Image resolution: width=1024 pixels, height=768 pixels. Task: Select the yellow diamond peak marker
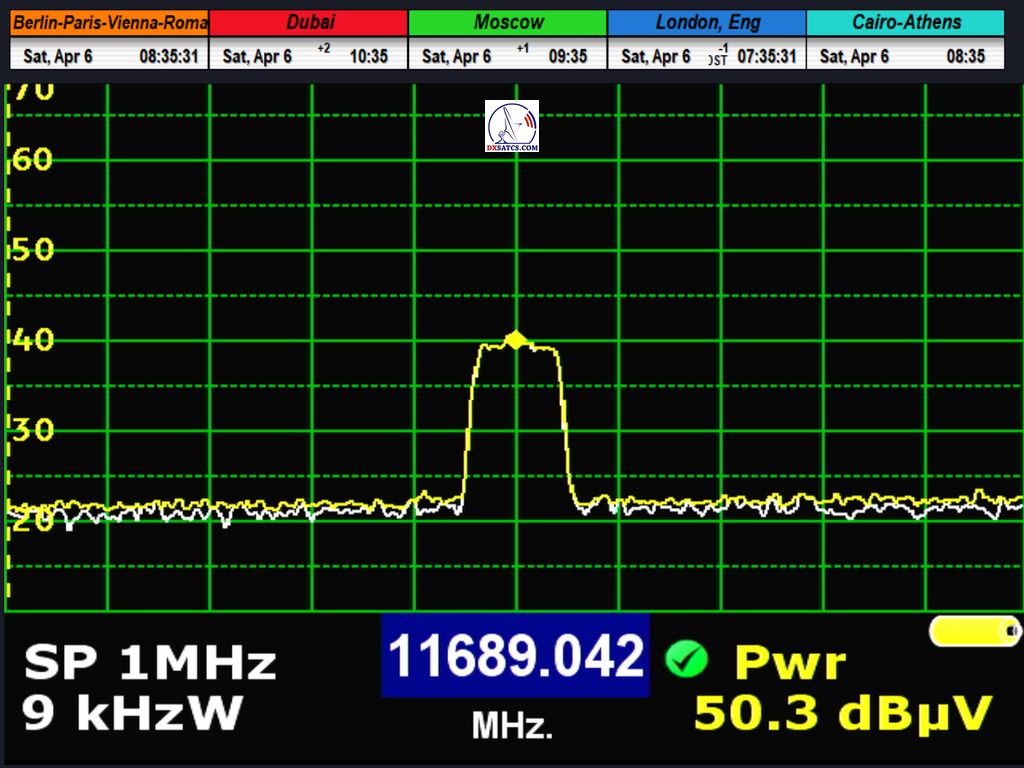[x=515, y=340]
